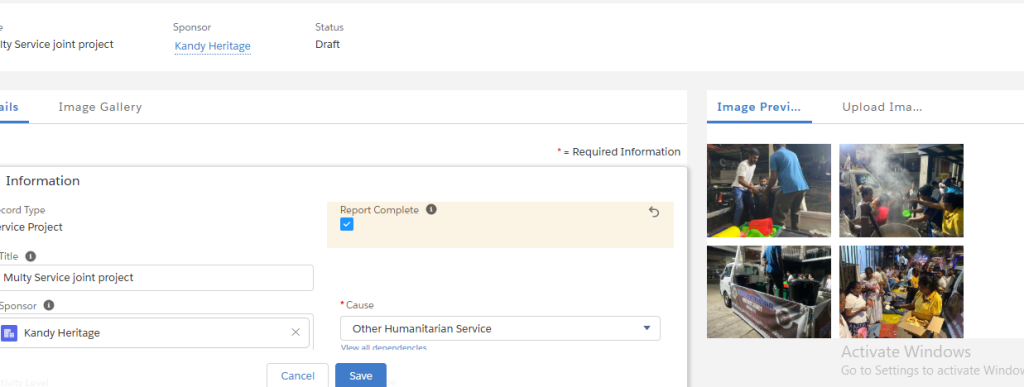Click into the Title input field

click(155, 277)
